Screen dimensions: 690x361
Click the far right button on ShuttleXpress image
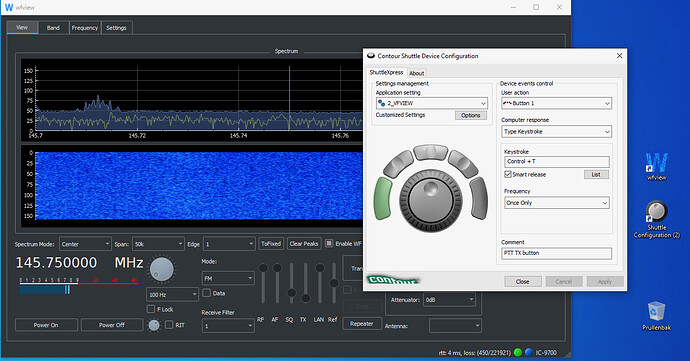pyautogui.click(x=479, y=199)
